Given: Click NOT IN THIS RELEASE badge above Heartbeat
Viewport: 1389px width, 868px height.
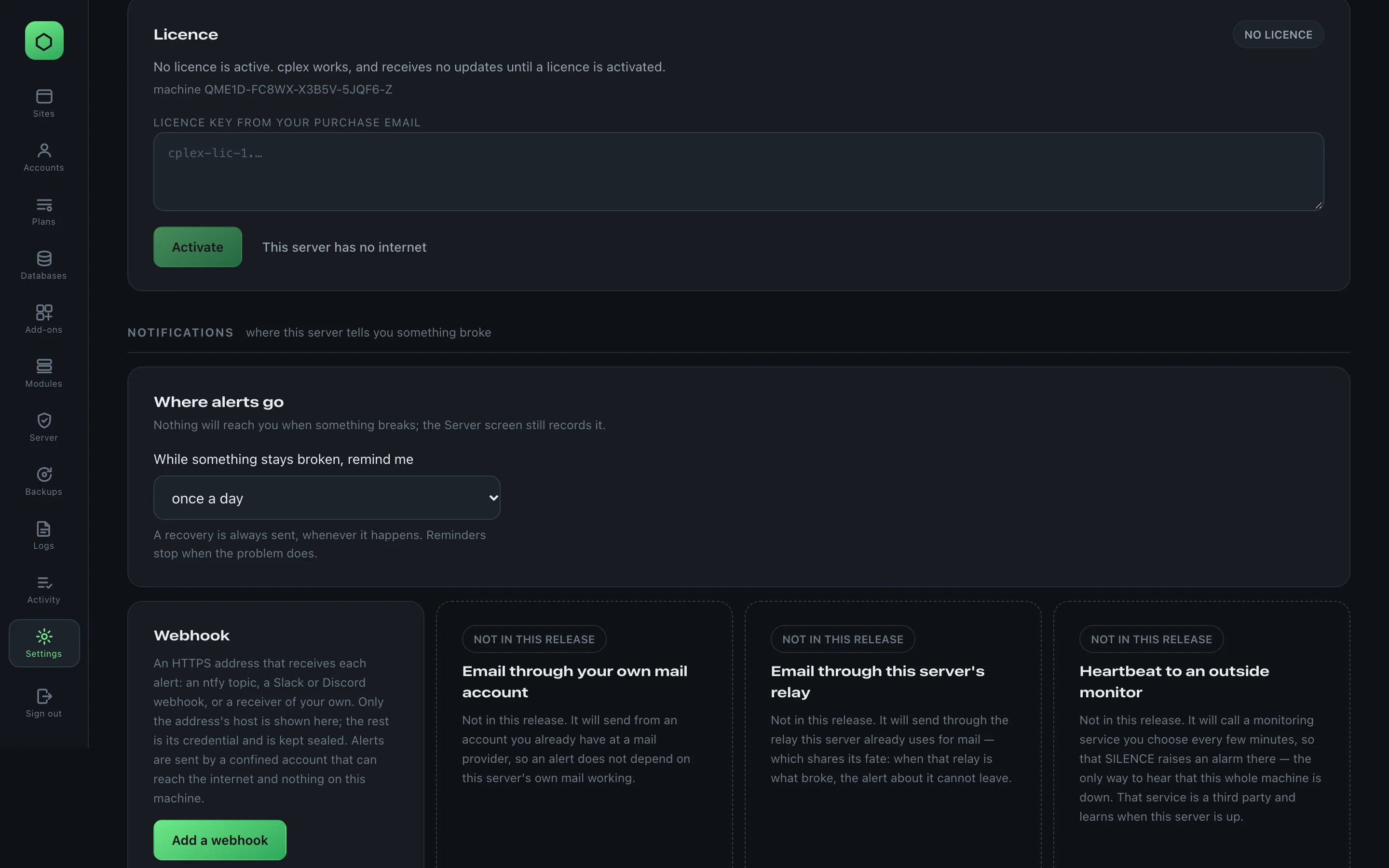Looking at the screenshot, I should 1151,639.
